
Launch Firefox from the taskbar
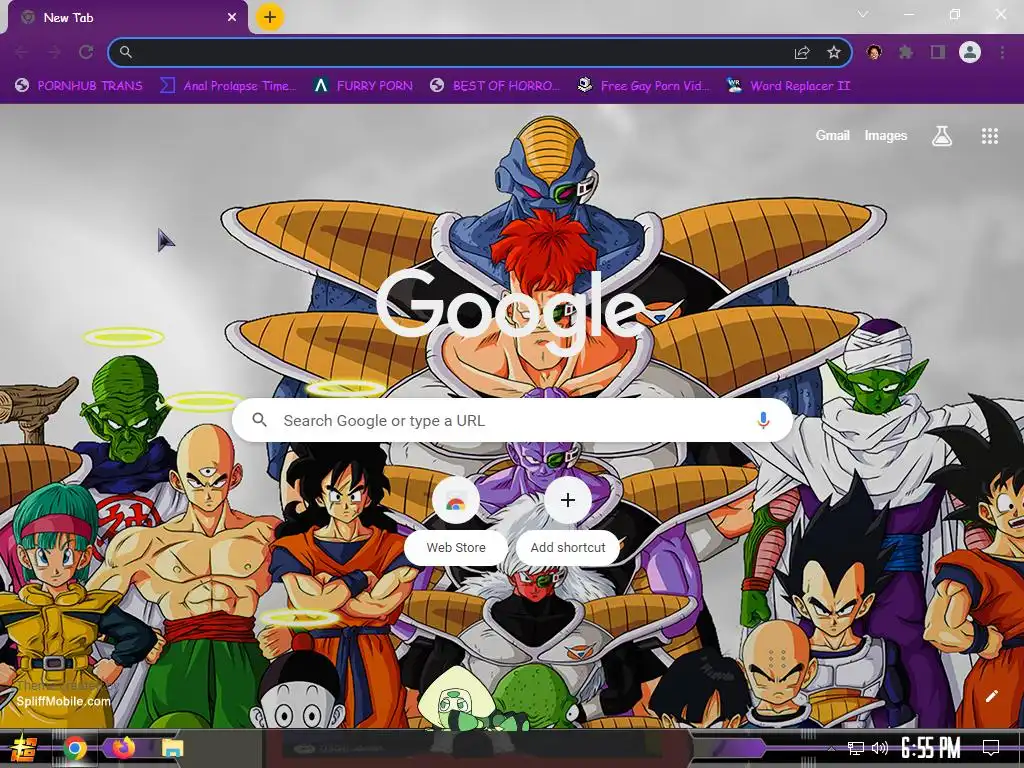click(123, 747)
